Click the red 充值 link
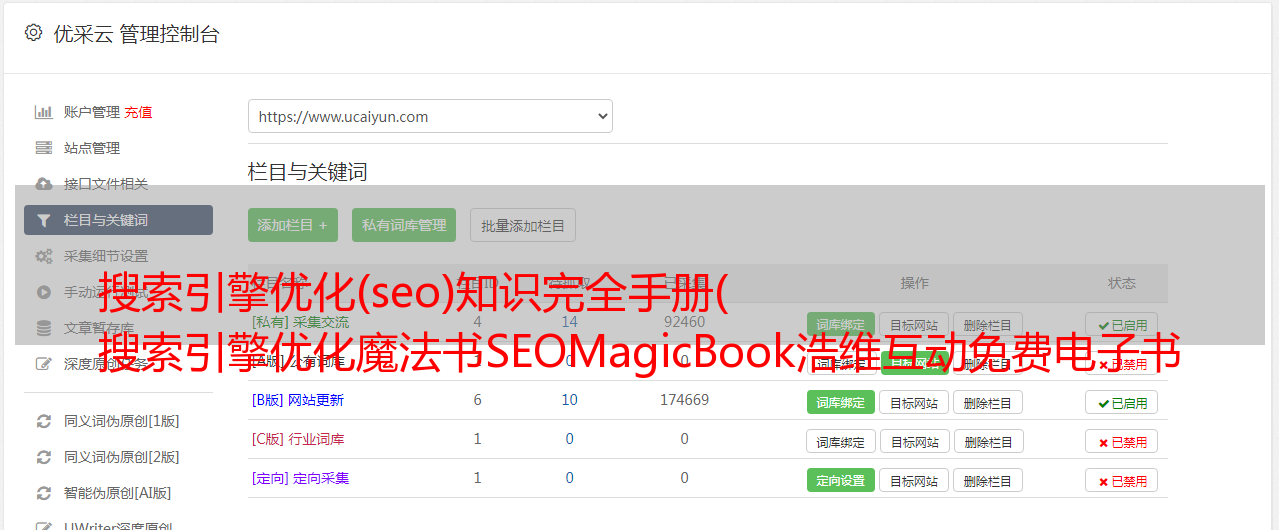Image resolution: width=1279 pixels, height=530 pixels. (x=139, y=112)
